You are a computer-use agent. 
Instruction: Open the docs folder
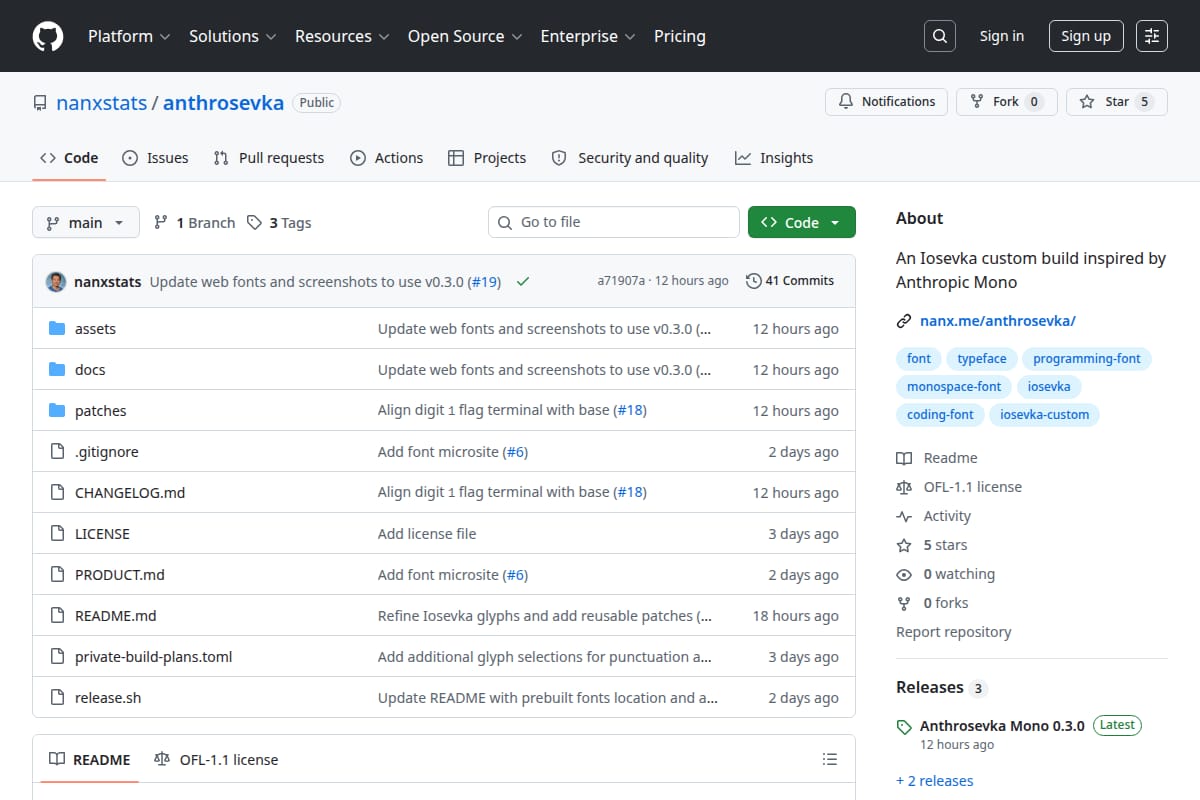[x=90, y=370]
